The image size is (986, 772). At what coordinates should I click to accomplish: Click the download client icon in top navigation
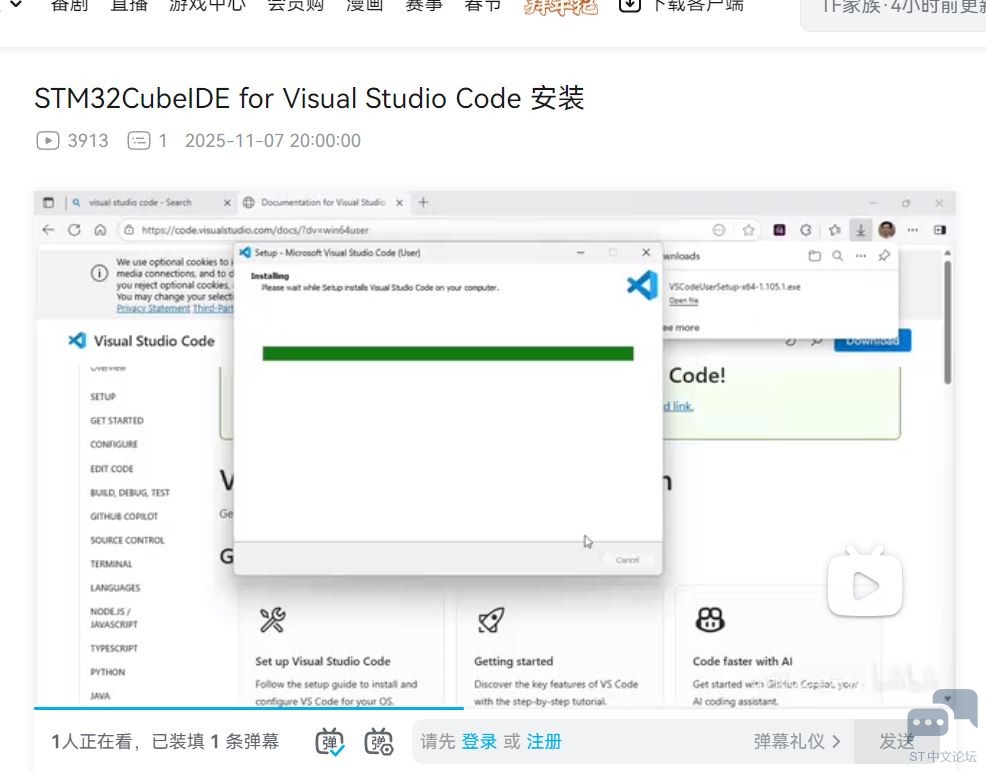point(629,6)
